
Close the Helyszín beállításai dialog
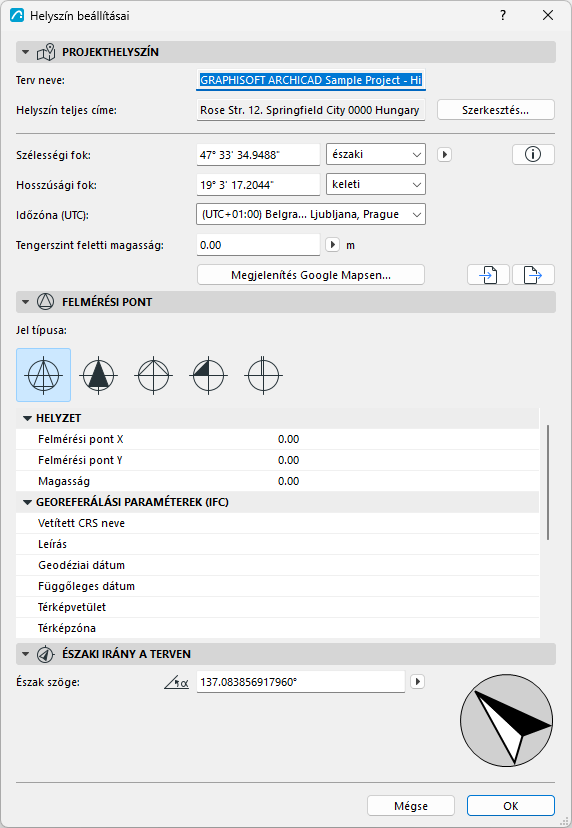(548, 15)
